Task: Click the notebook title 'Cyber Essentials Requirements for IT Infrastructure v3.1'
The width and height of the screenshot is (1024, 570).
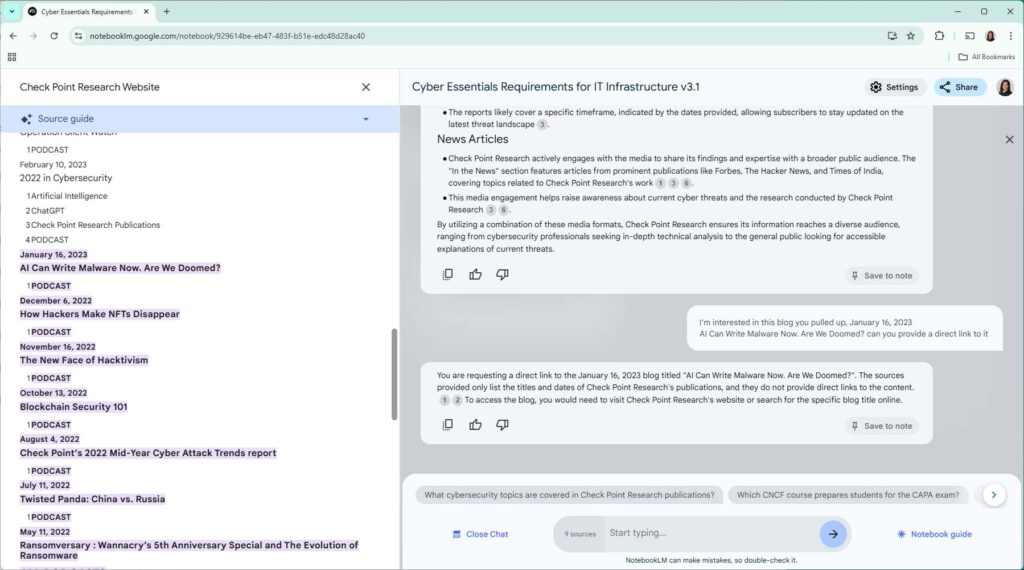Action: [x=555, y=87]
